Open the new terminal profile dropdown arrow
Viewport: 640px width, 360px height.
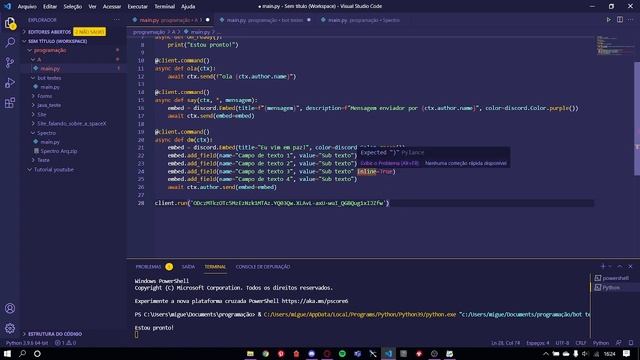tap(610, 267)
